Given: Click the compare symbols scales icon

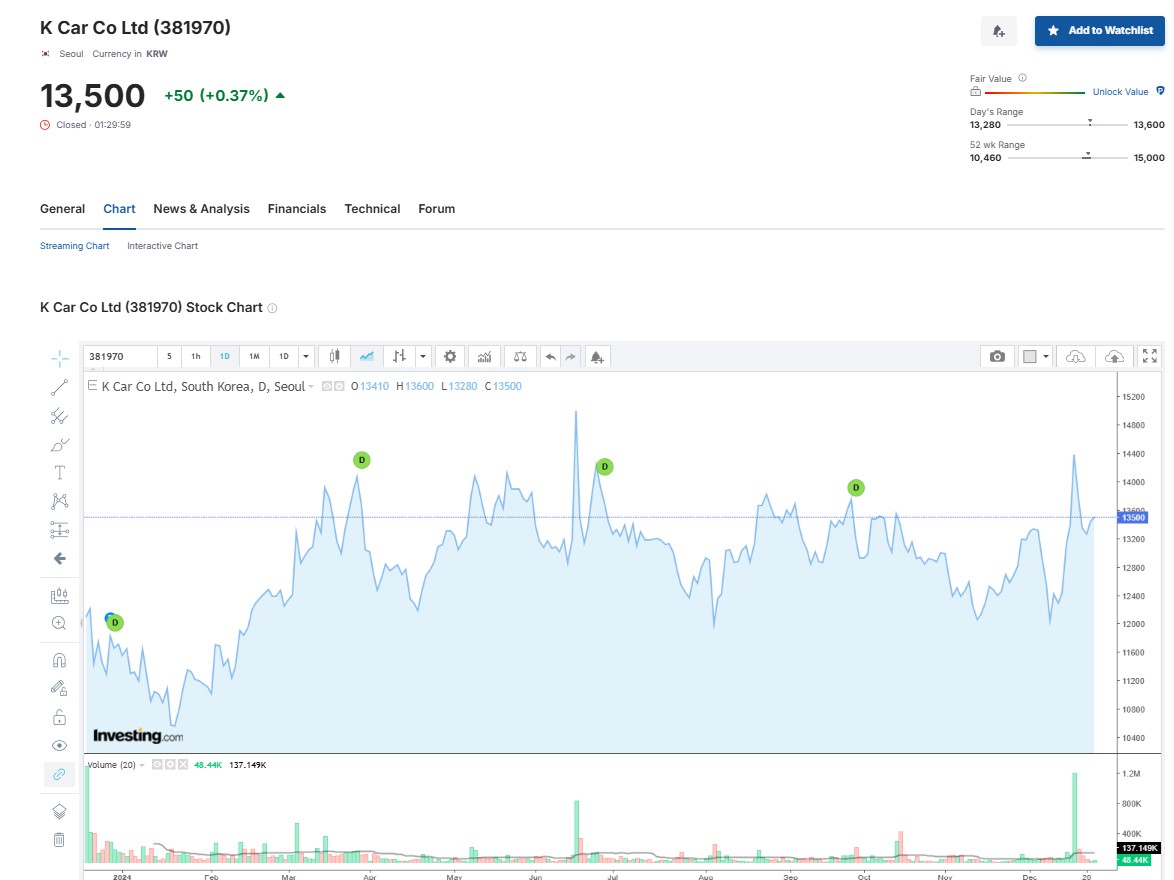Looking at the screenshot, I should pyautogui.click(x=520, y=356).
